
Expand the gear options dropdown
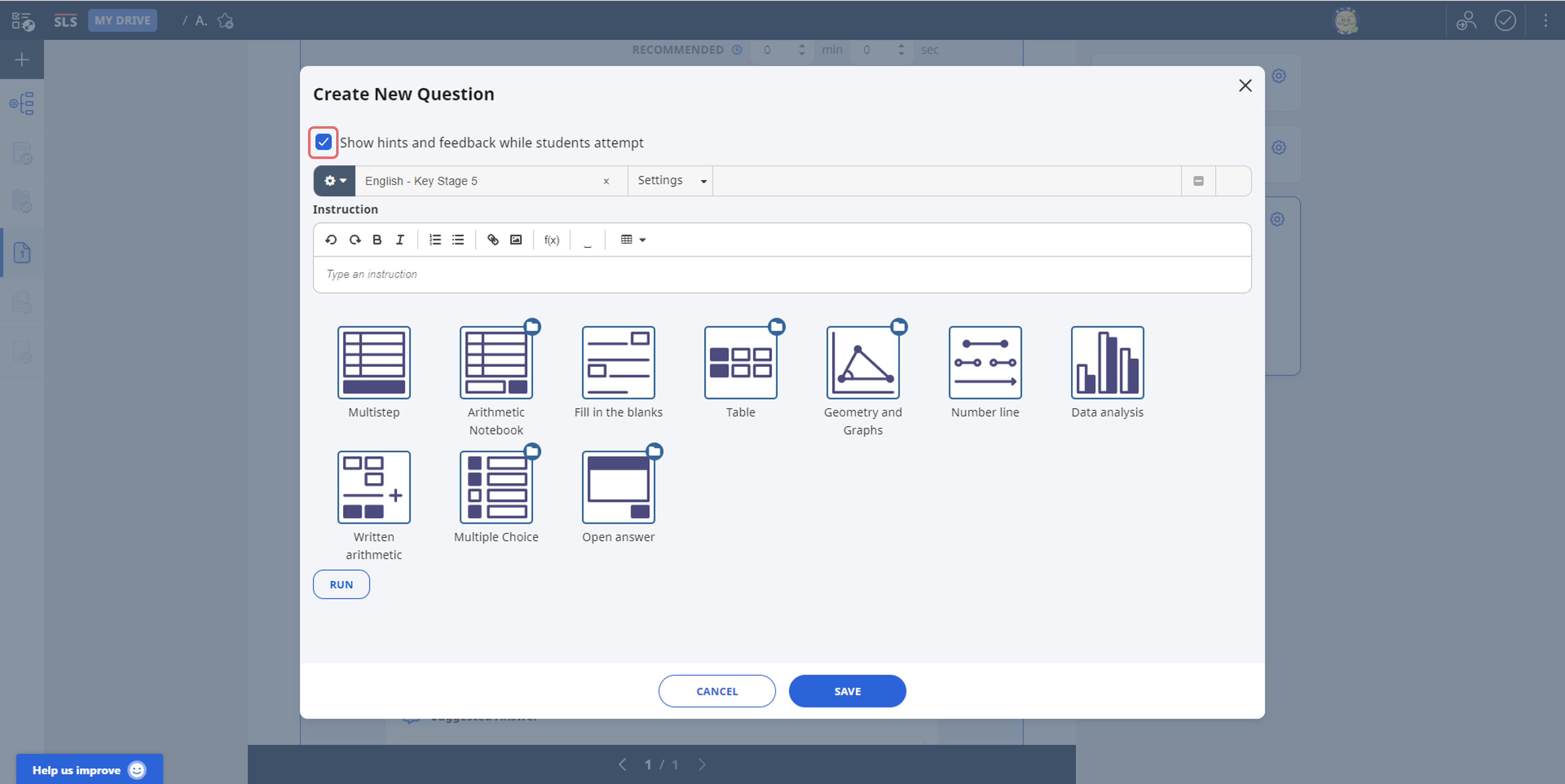[335, 181]
